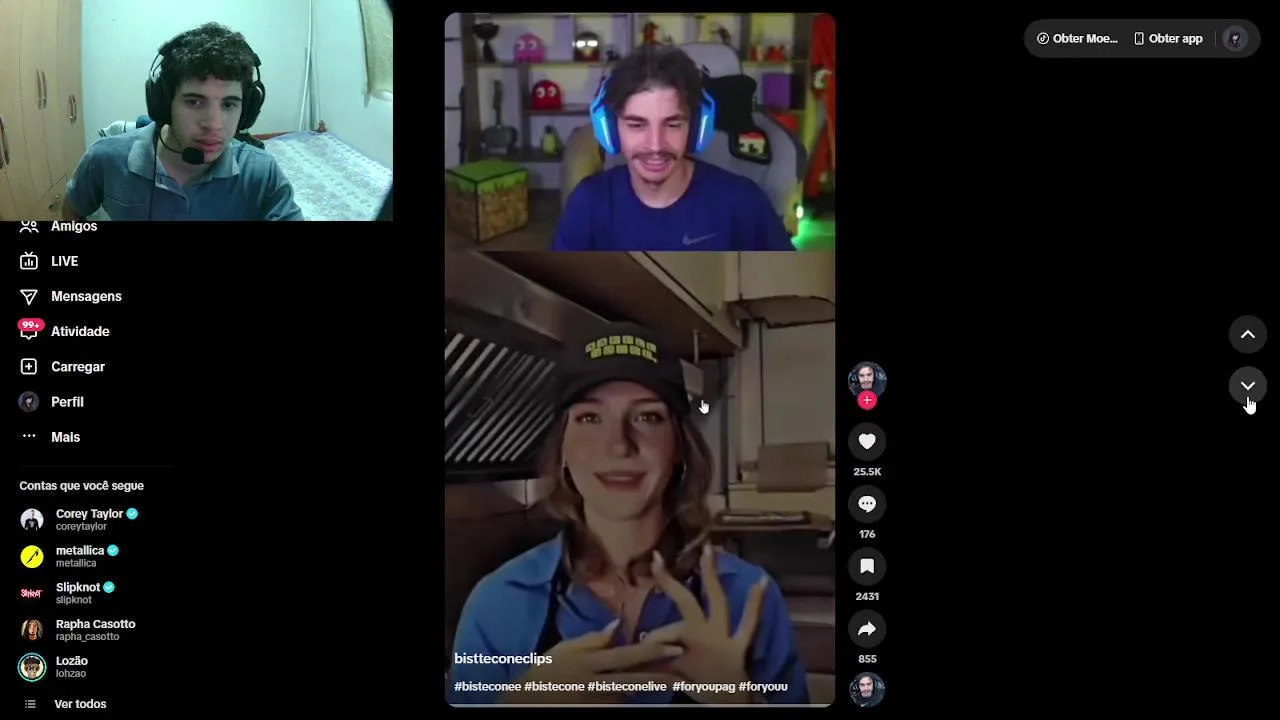Open the sound disc avatar below share count
1280x720 pixels.
coord(867,690)
